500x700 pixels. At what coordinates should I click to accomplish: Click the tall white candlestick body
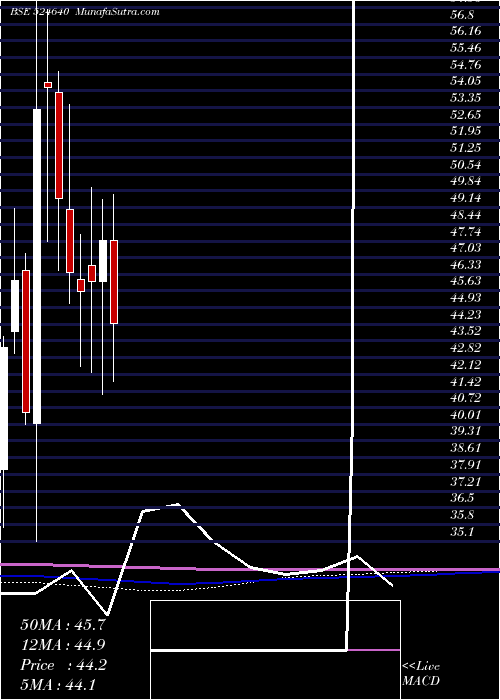tap(37, 266)
